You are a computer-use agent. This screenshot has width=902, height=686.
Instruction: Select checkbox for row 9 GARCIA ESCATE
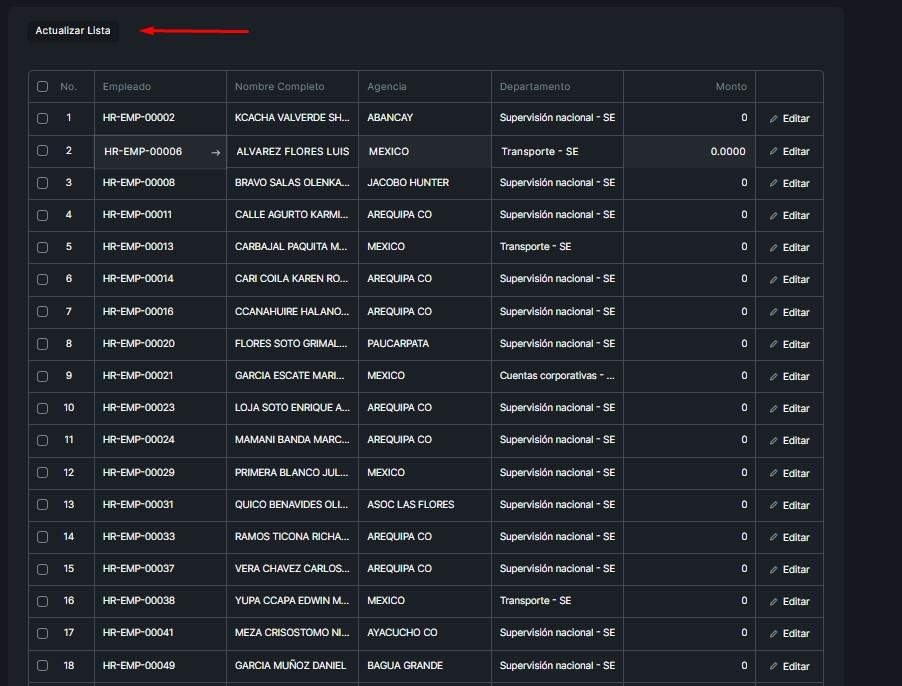(42, 376)
